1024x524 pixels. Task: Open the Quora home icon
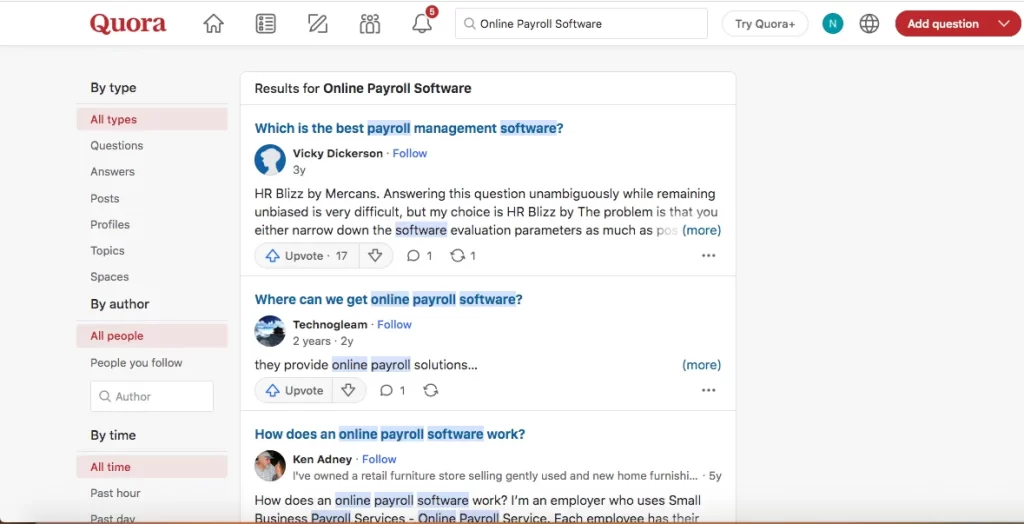click(x=214, y=24)
